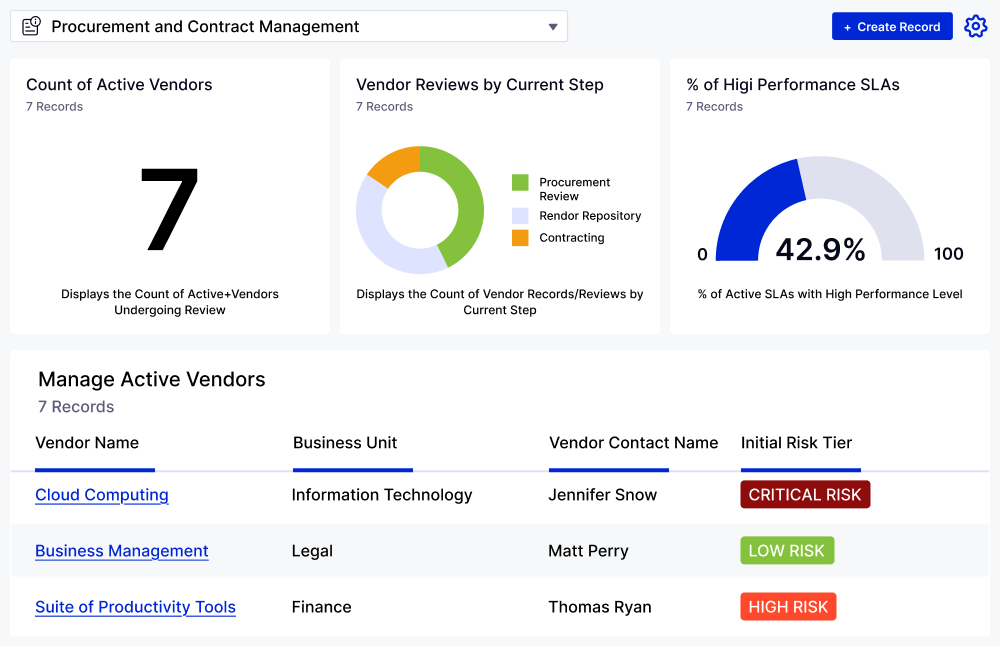Screen dimensions: 1000x646
Task: Click the green Procurement Review legend swatch
Action: [x=520, y=183]
